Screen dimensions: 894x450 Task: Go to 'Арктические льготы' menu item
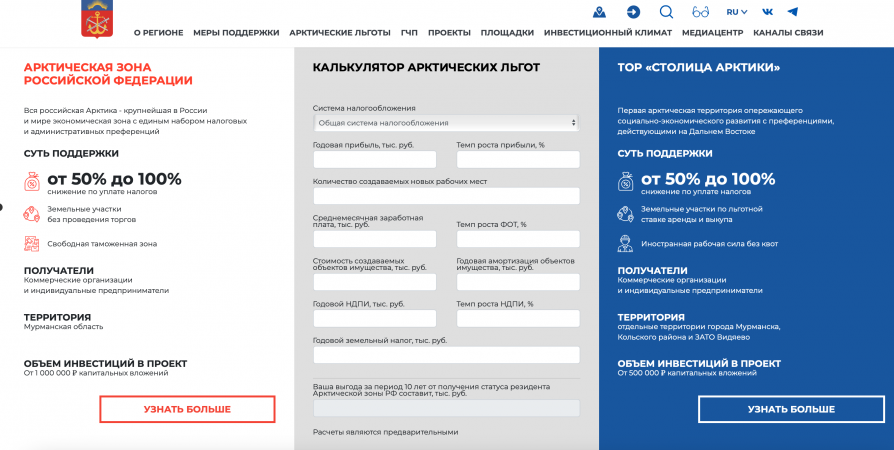click(x=340, y=33)
